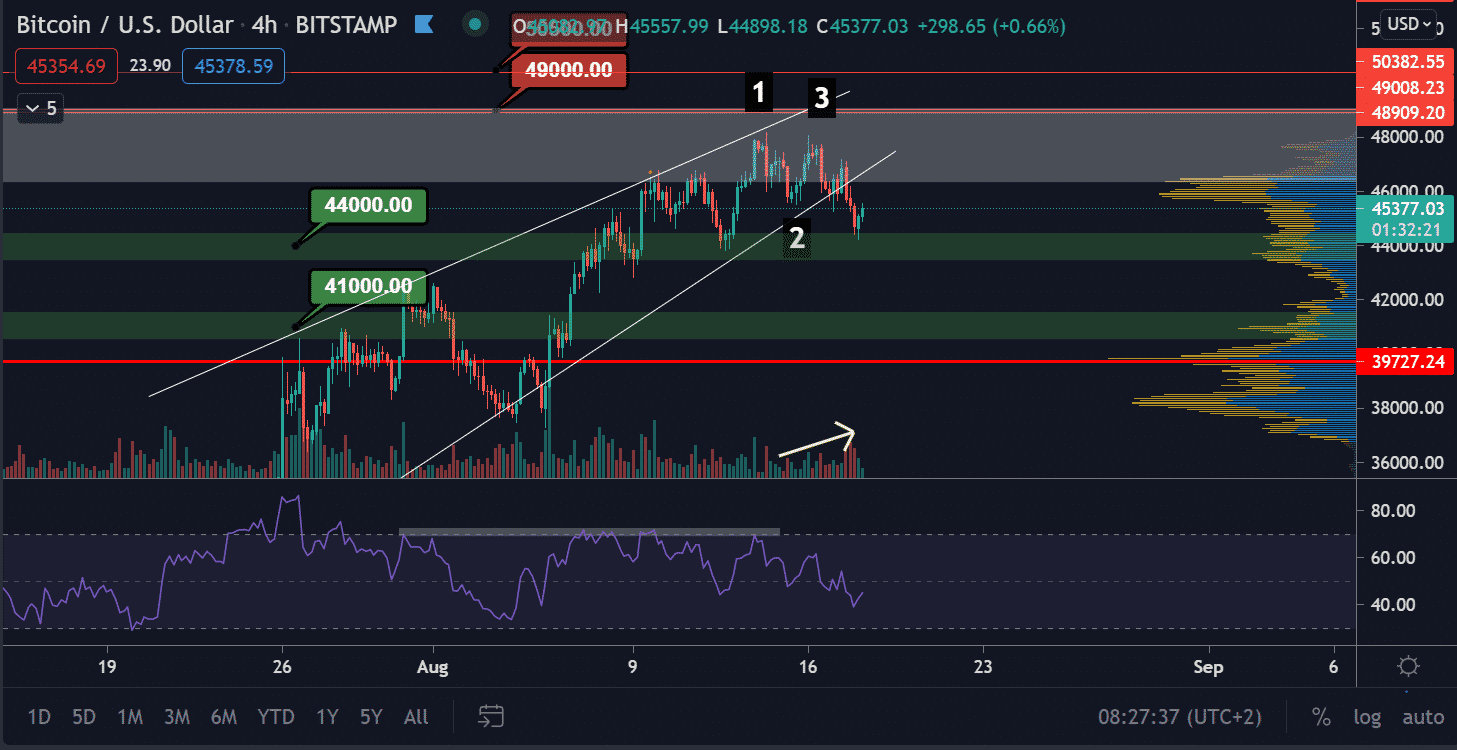Select the label marked 2 below trendline
Image resolution: width=1457 pixels, height=750 pixels.
[x=797, y=238]
